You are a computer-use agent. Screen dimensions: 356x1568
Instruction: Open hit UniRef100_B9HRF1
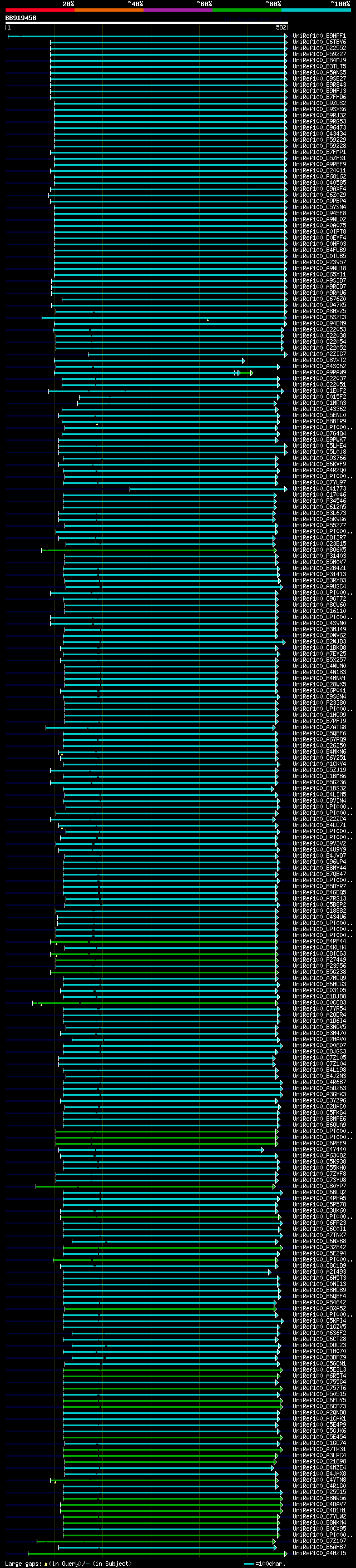319,36
